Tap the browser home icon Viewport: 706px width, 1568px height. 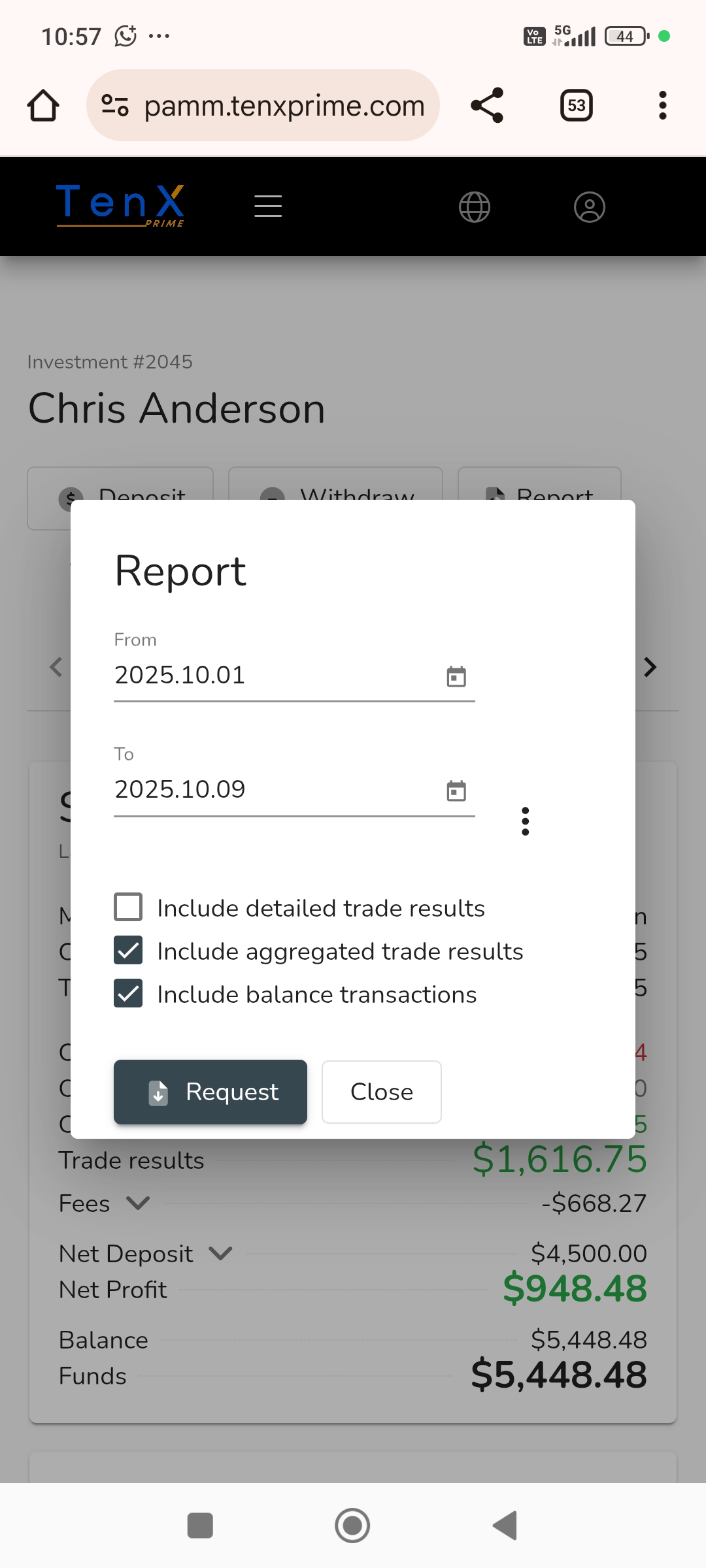tap(43, 106)
